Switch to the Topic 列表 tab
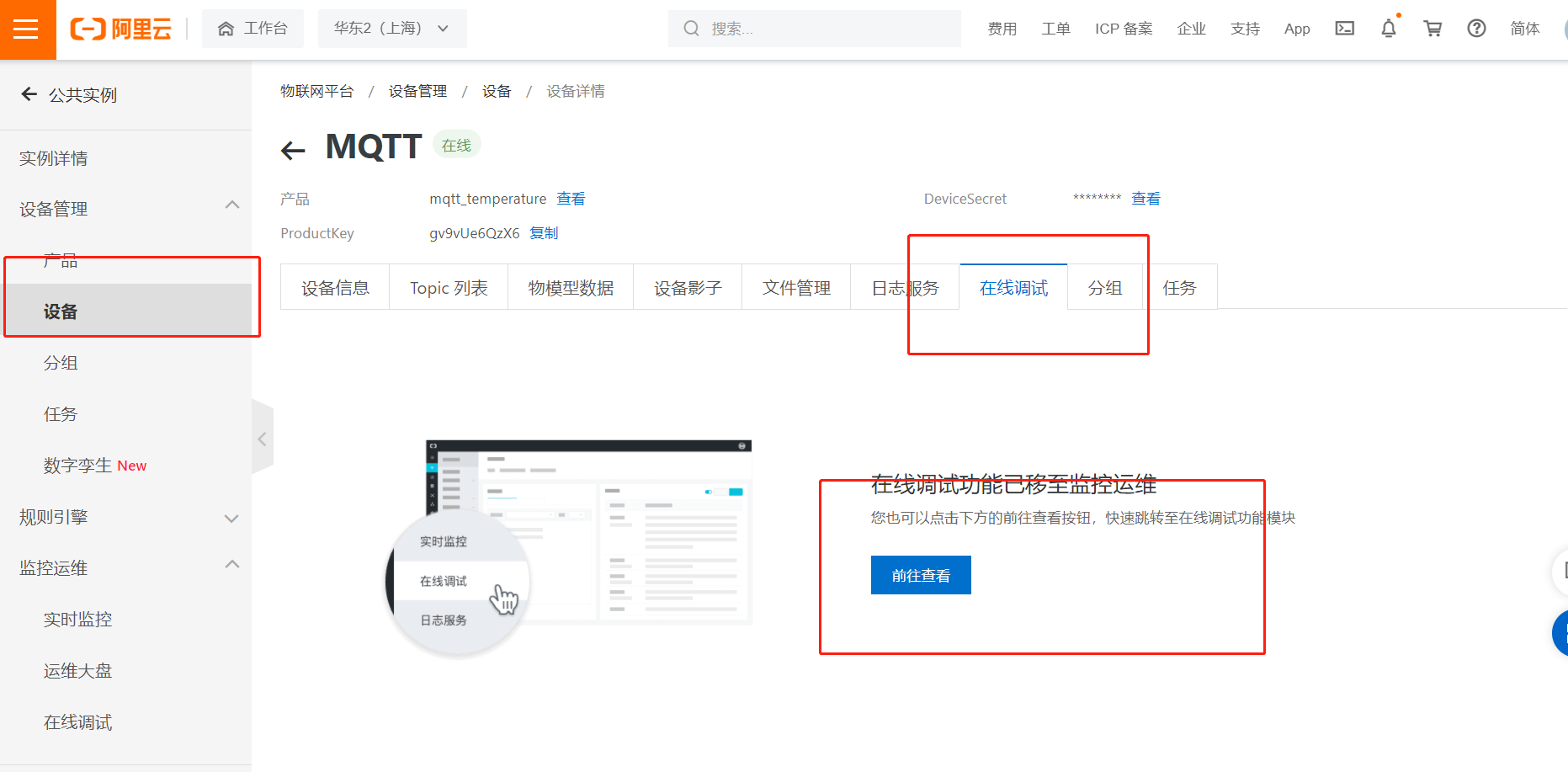This screenshot has height=772, width=1568. pos(449,288)
